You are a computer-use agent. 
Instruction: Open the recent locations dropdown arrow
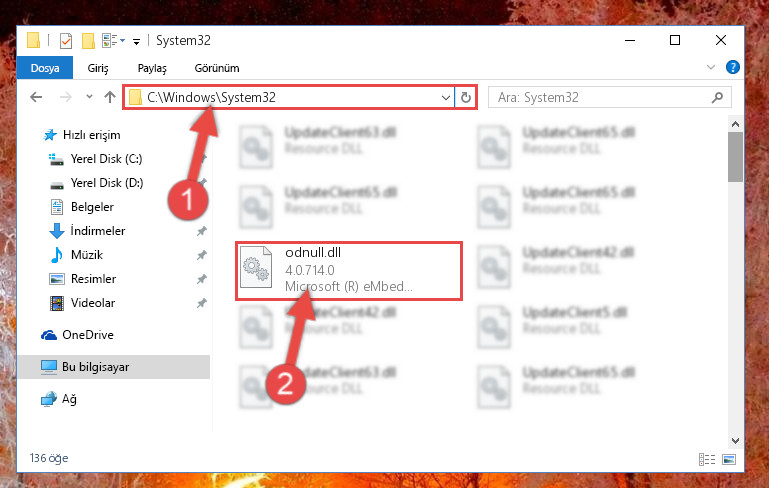89,97
